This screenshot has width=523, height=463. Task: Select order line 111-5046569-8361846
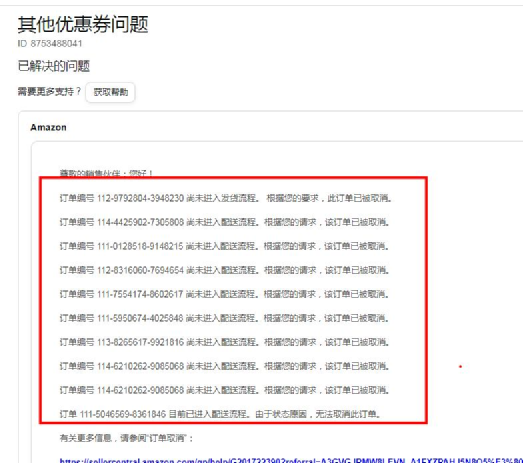click(x=220, y=414)
